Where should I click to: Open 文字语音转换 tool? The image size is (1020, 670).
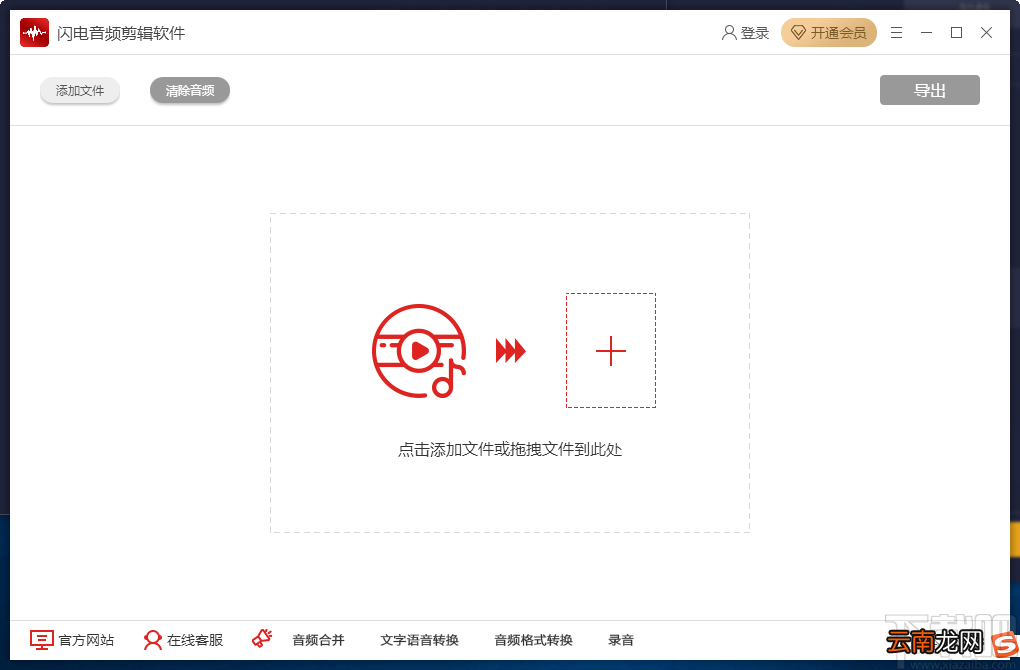coord(420,640)
